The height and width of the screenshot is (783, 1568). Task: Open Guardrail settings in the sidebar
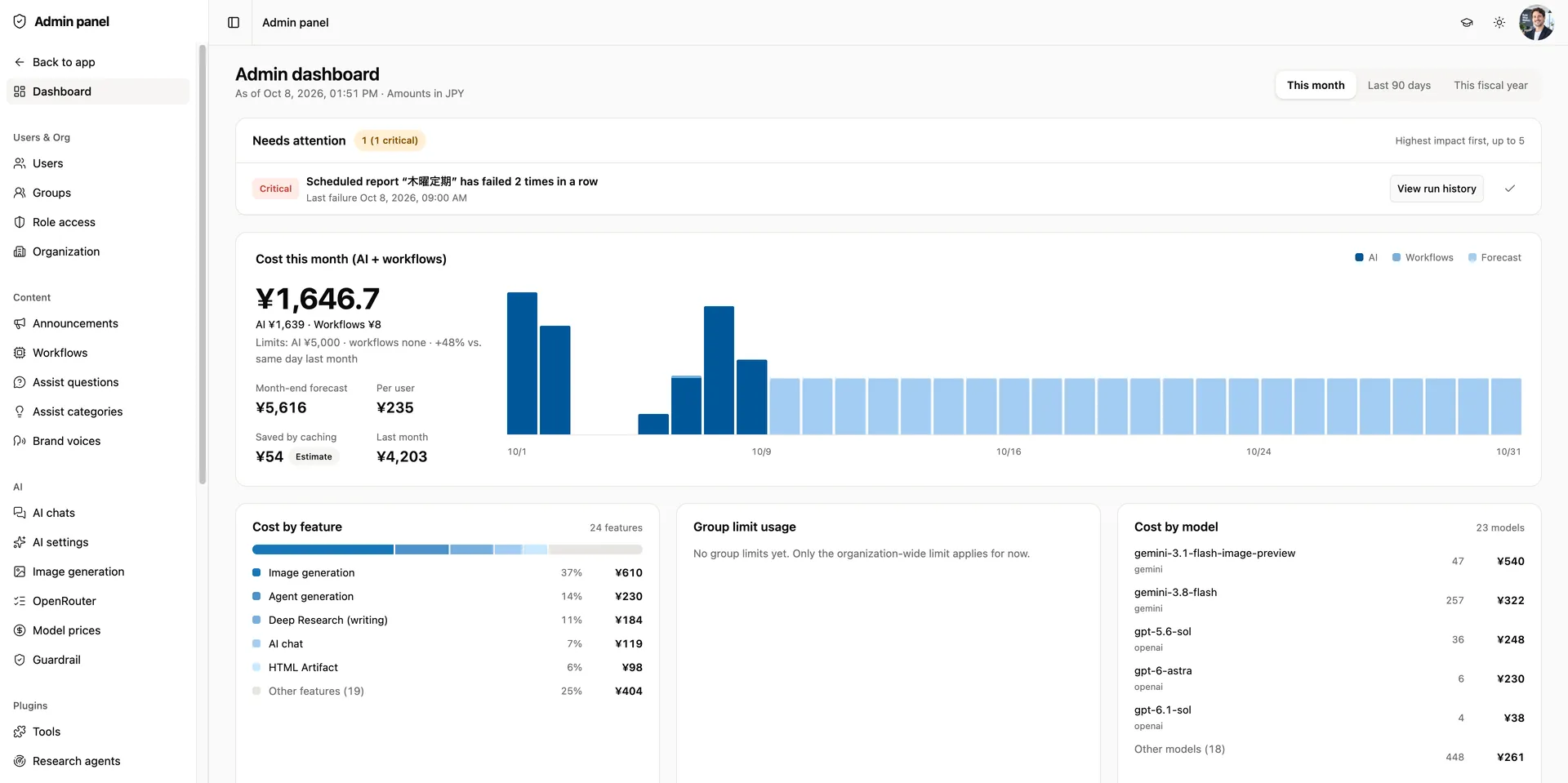pos(98,660)
